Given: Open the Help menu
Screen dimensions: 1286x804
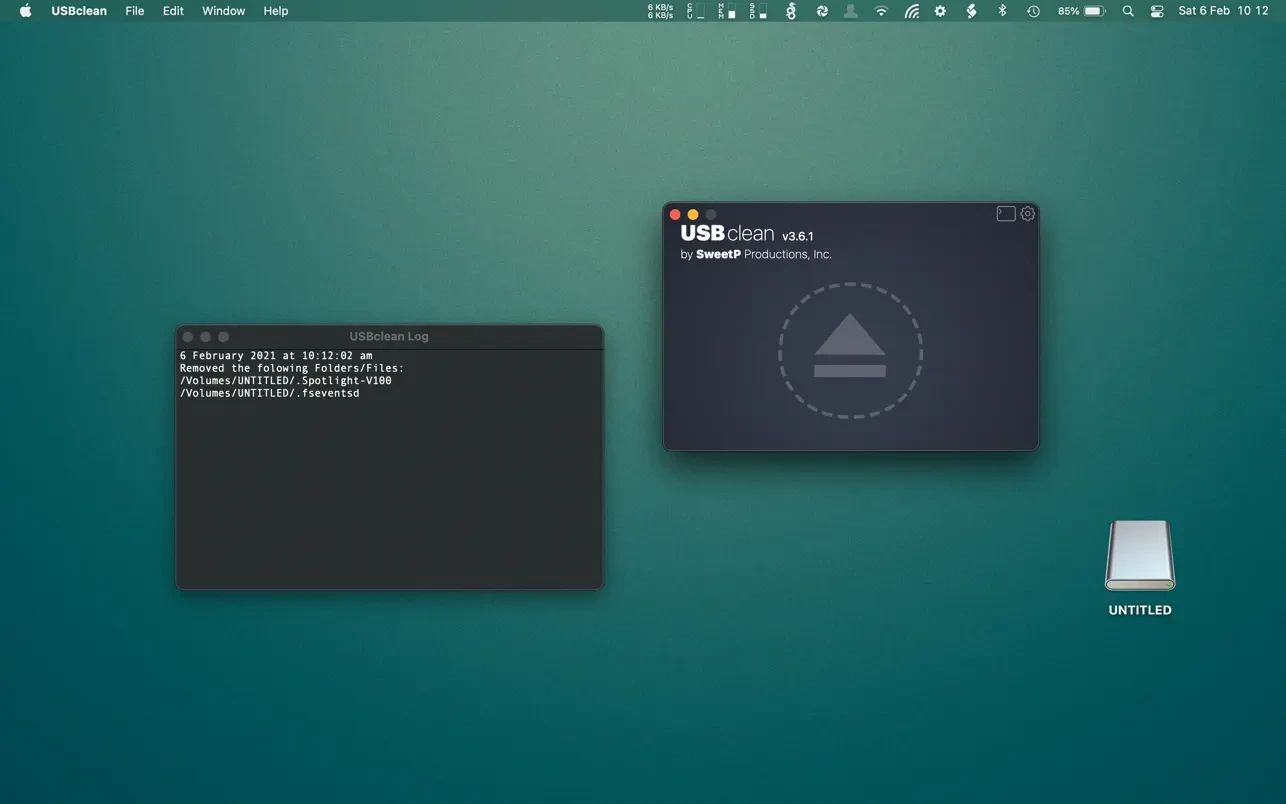Looking at the screenshot, I should point(276,11).
